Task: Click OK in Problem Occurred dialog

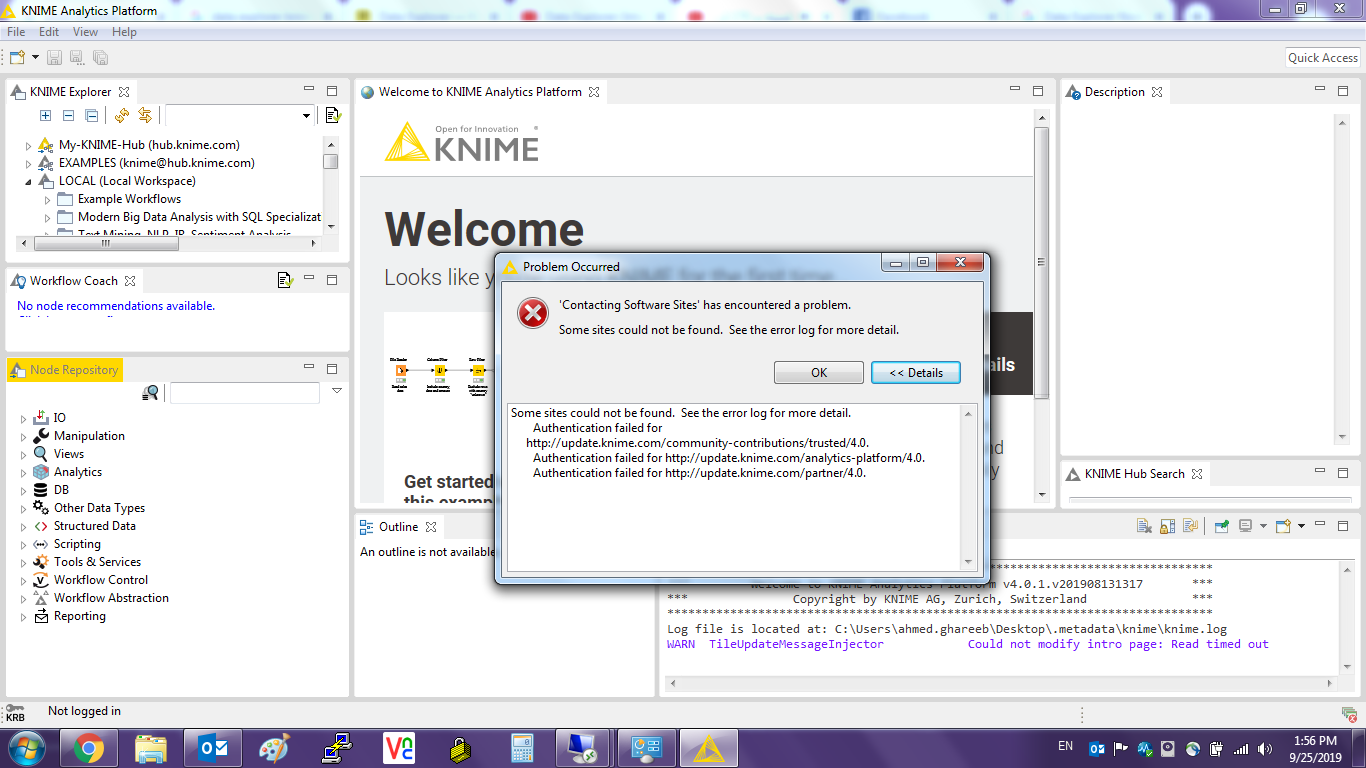Action: (x=819, y=372)
